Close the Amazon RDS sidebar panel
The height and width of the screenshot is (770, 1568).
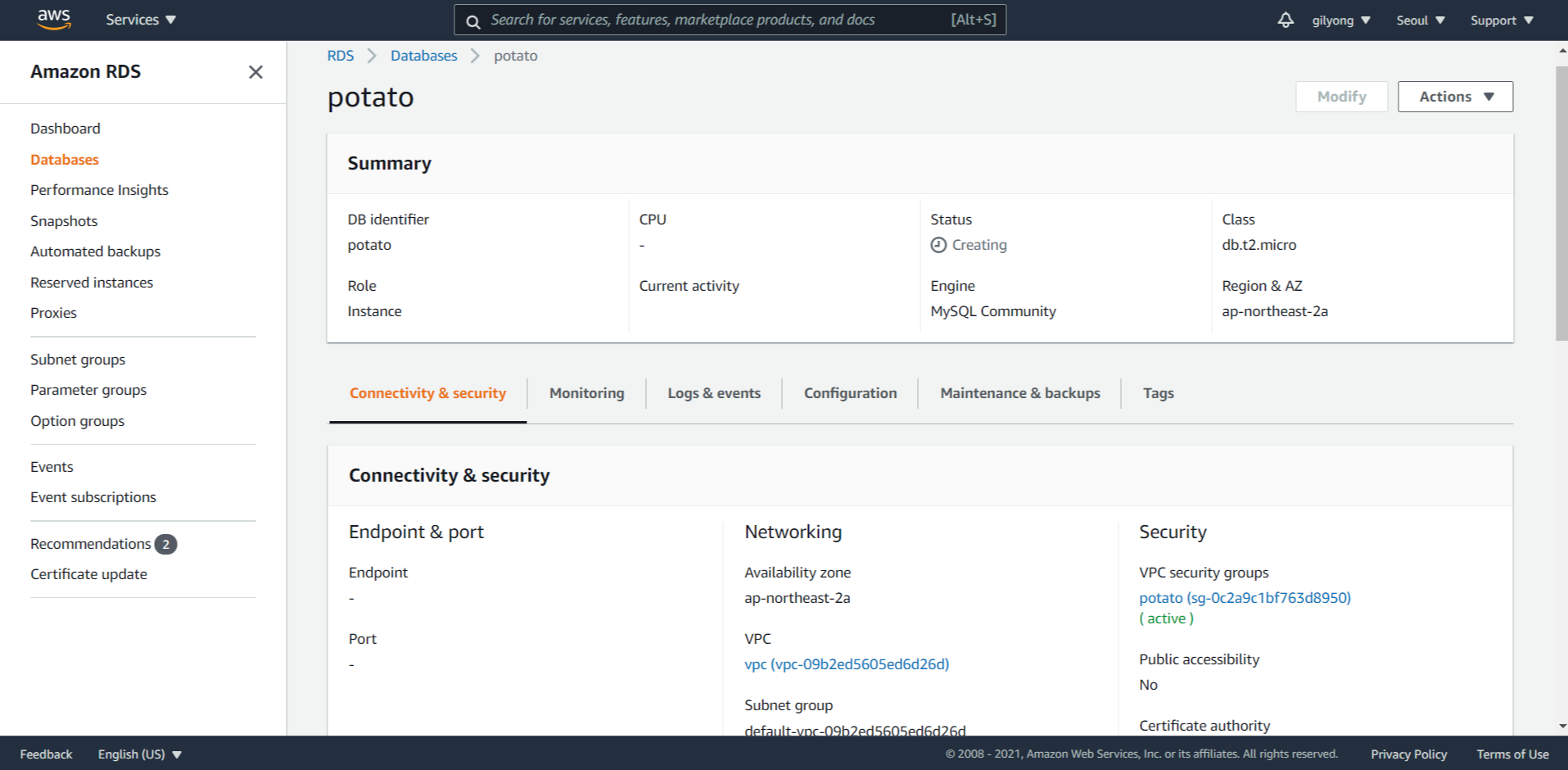(x=255, y=72)
